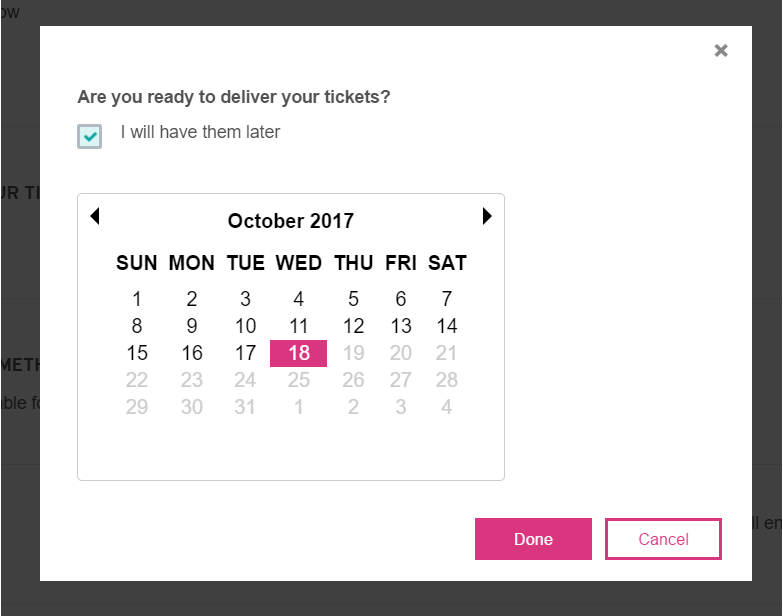Choose October 2 on the calendar

192,299
